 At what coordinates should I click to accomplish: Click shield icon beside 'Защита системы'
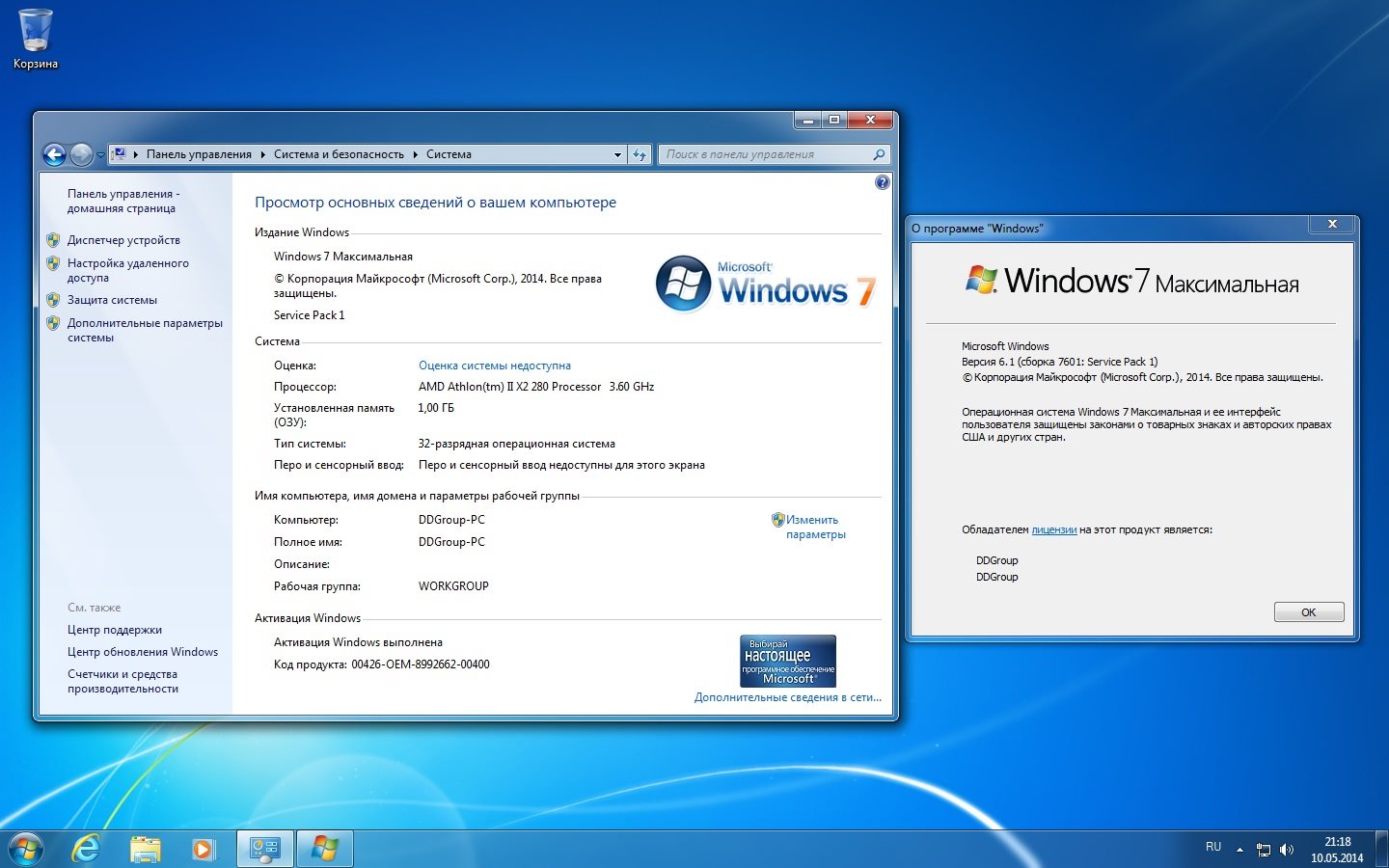(53, 300)
